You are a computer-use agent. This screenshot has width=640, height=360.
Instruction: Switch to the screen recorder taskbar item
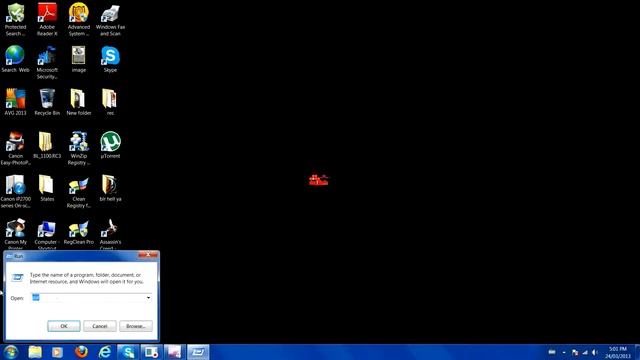(x=151, y=352)
